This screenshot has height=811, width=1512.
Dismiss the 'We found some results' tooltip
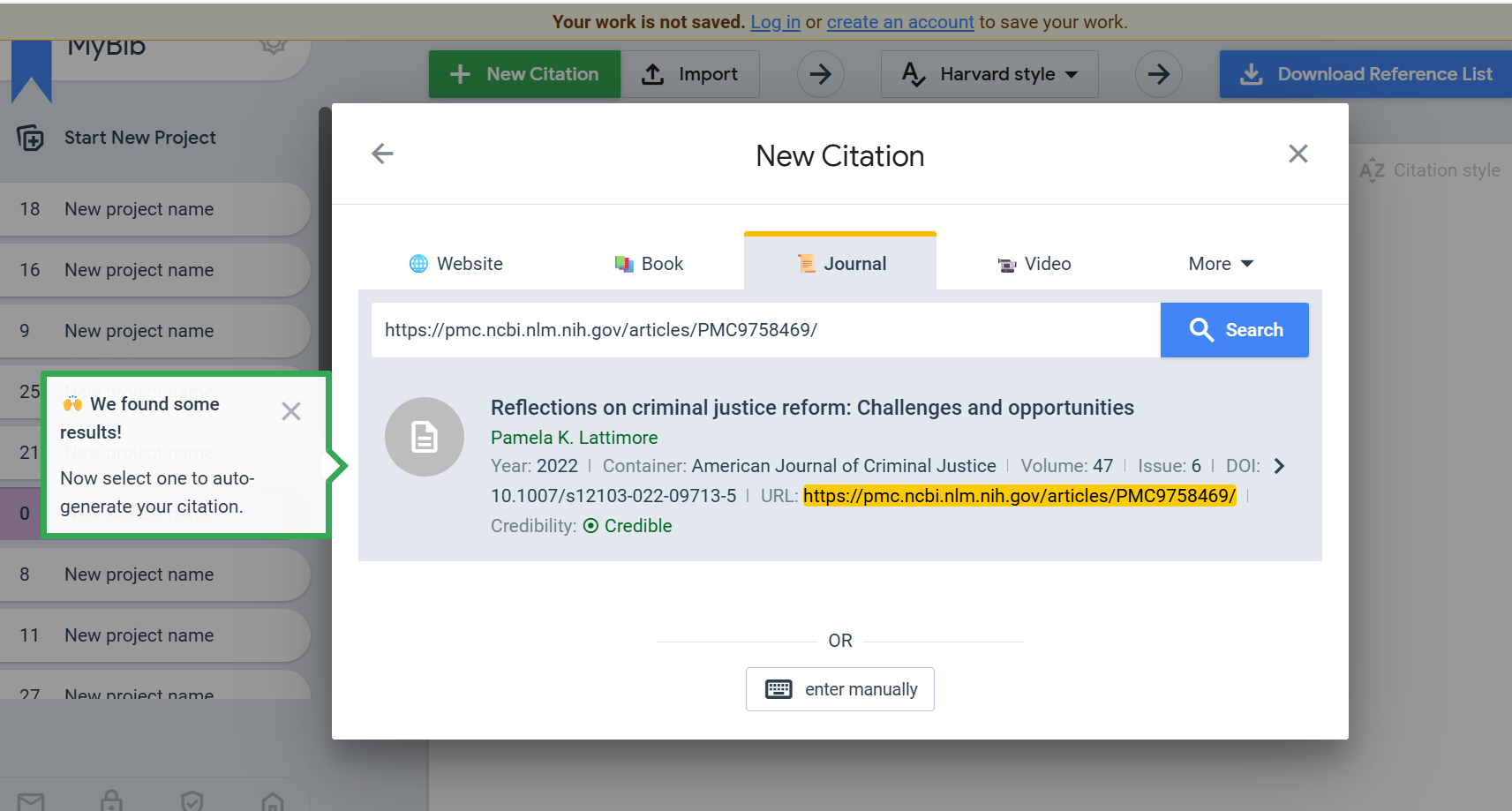pos(291,411)
